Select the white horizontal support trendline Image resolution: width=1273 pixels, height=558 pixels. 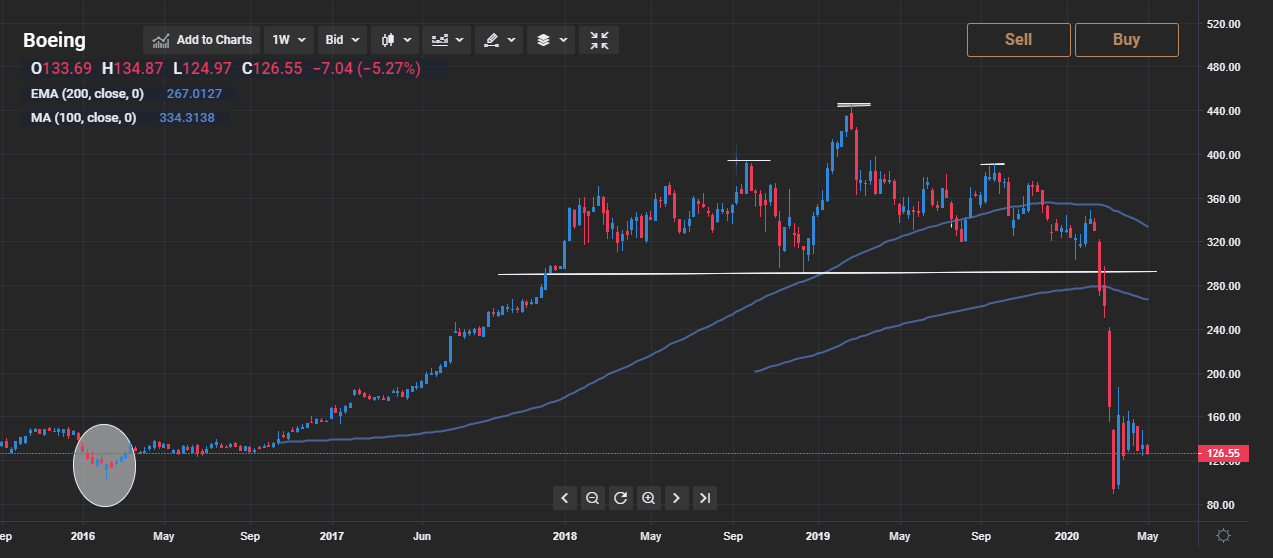click(x=827, y=272)
